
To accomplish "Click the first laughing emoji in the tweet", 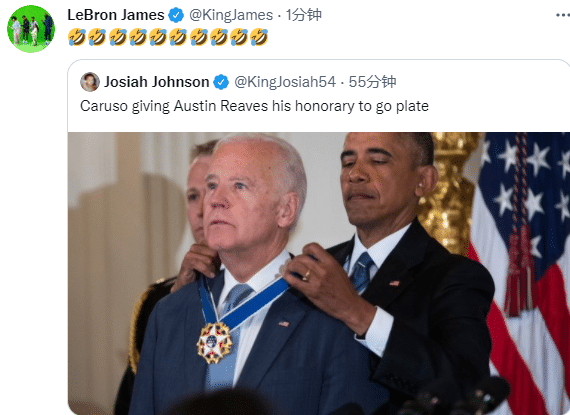I will coord(77,37).
